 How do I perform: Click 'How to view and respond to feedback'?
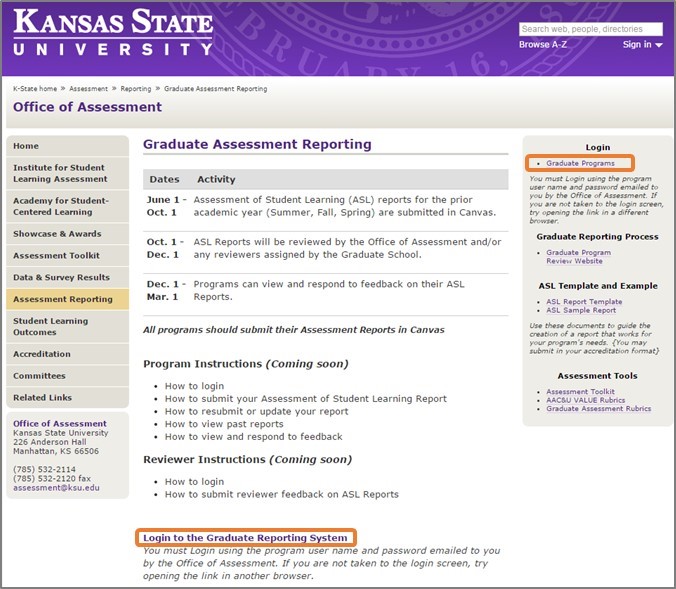(x=254, y=437)
